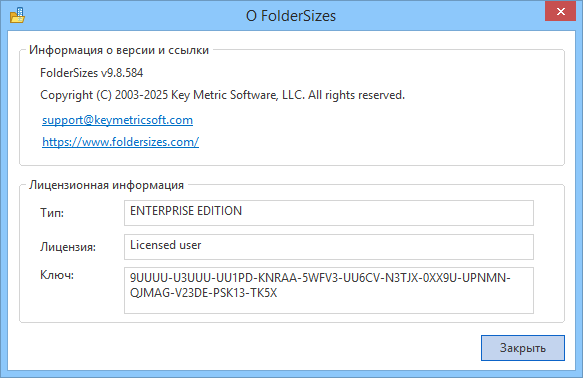Click the Copyright 2003-2025 Key Metric Software line
The image size is (583, 378).
tap(222, 95)
